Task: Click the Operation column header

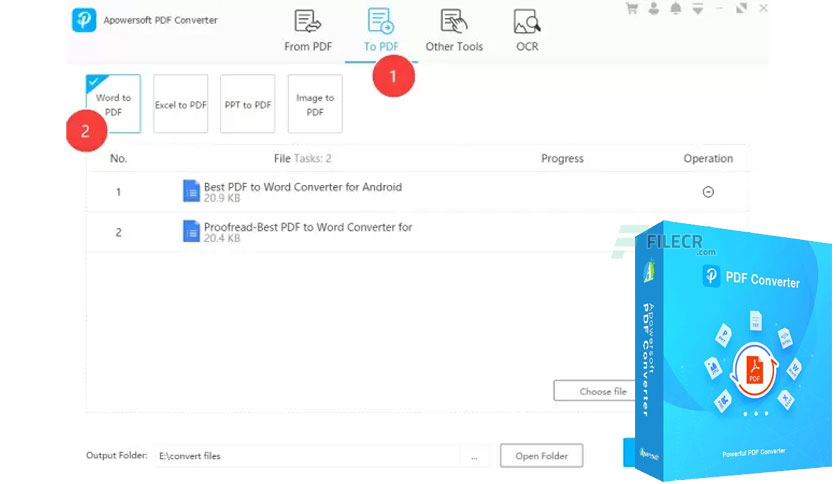Action: pos(708,158)
